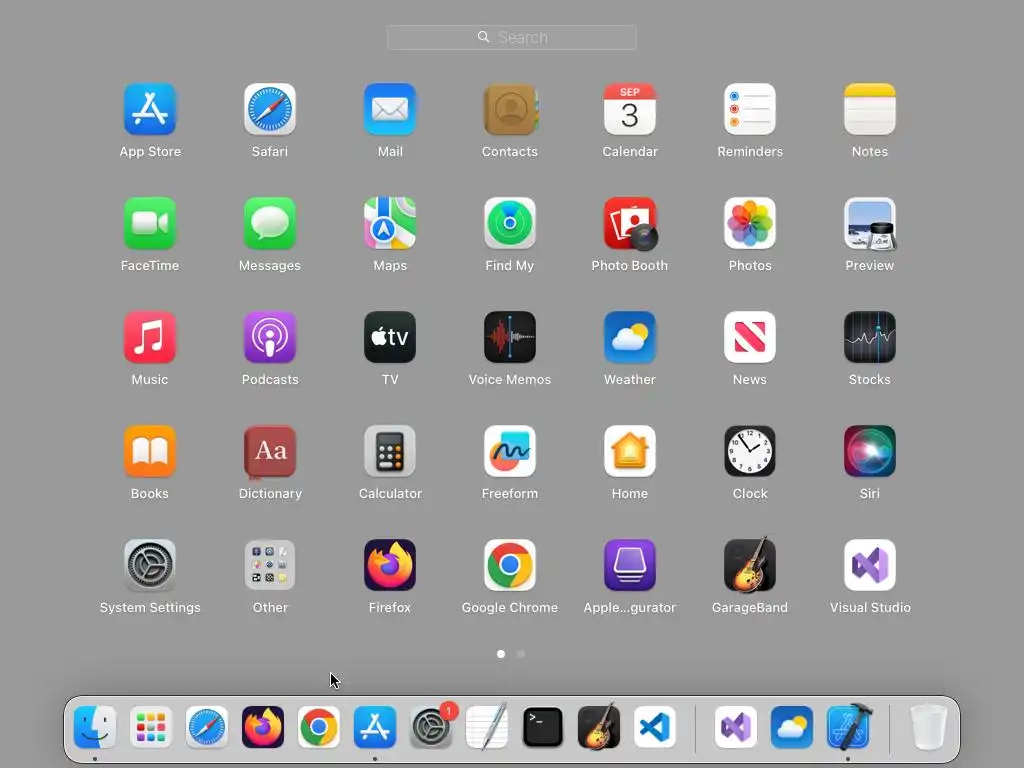Start FaceTime
Image resolution: width=1024 pixels, height=768 pixels.
[150, 223]
